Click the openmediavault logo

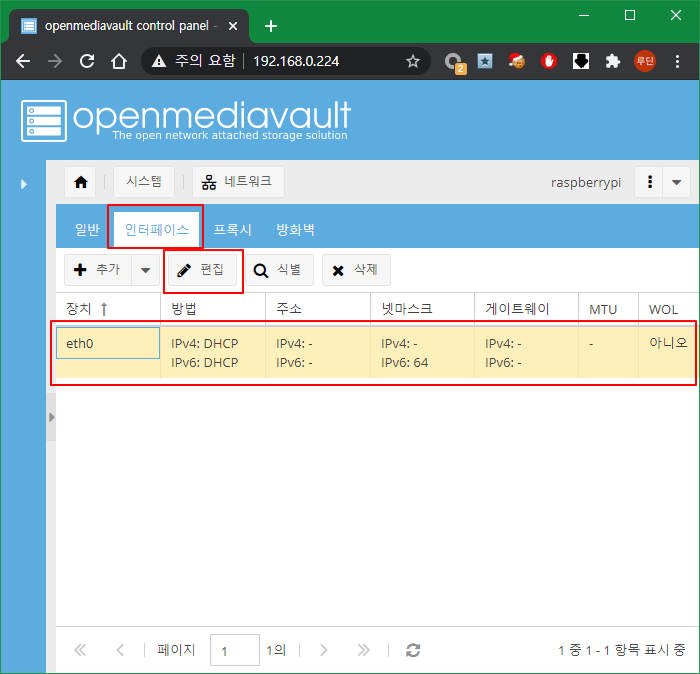(186, 121)
